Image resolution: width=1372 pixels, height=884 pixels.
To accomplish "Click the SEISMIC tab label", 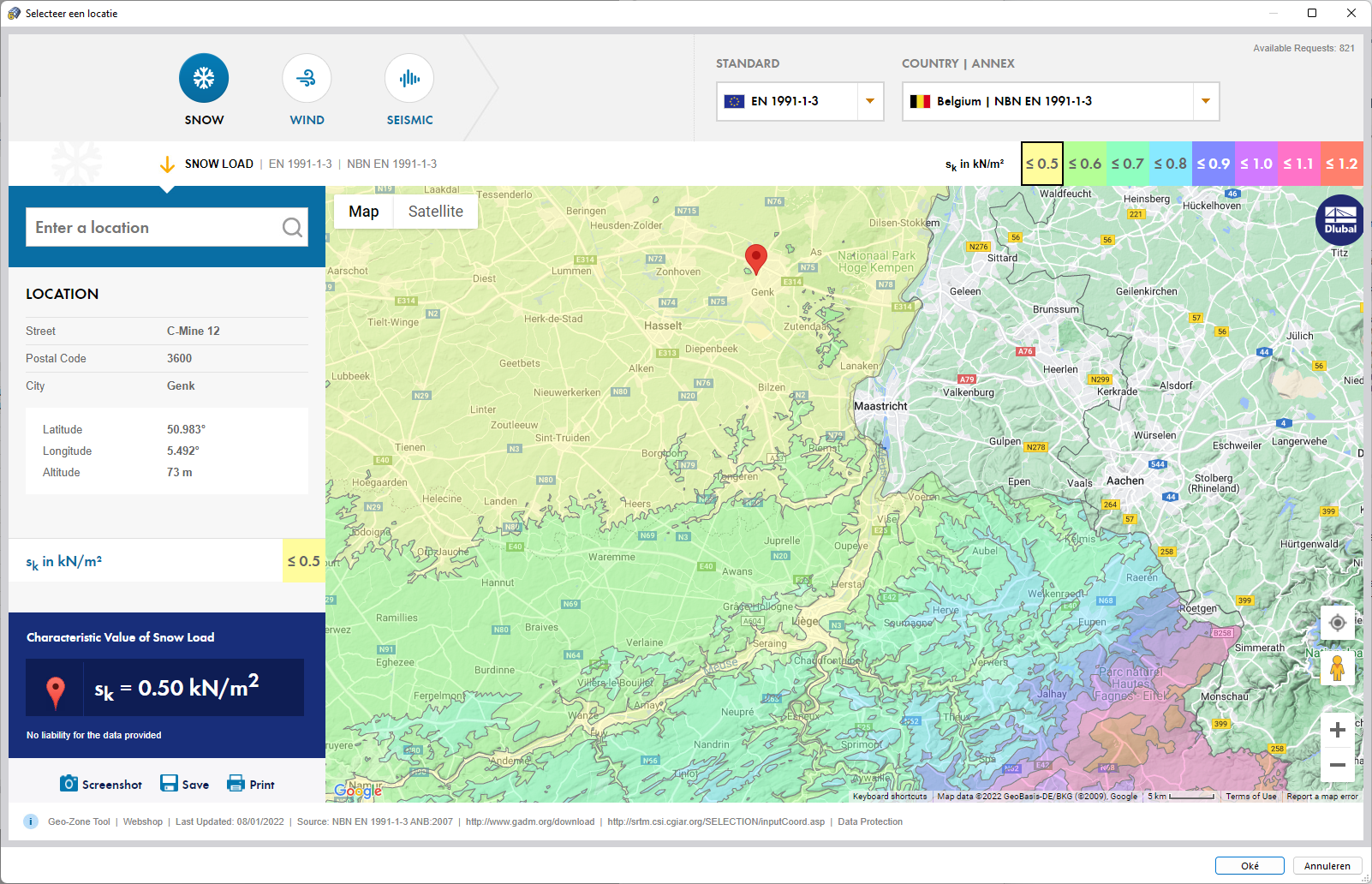I will click(409, 120).
